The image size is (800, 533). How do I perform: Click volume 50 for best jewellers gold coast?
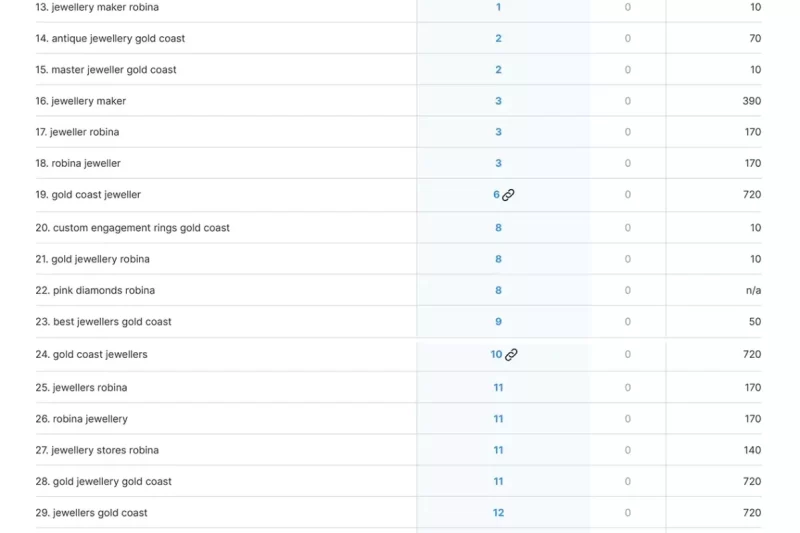pyautogui.click(x=755, y=322)
